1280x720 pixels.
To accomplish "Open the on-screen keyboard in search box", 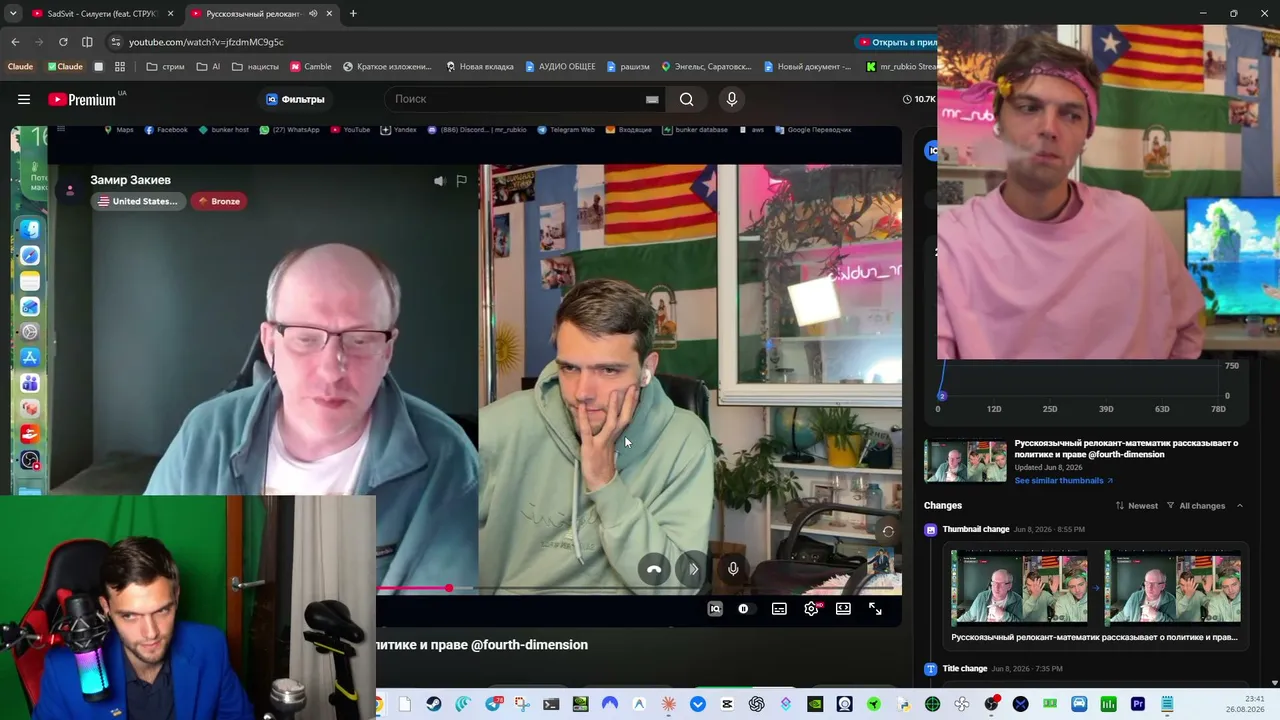I will click(652, 99).
